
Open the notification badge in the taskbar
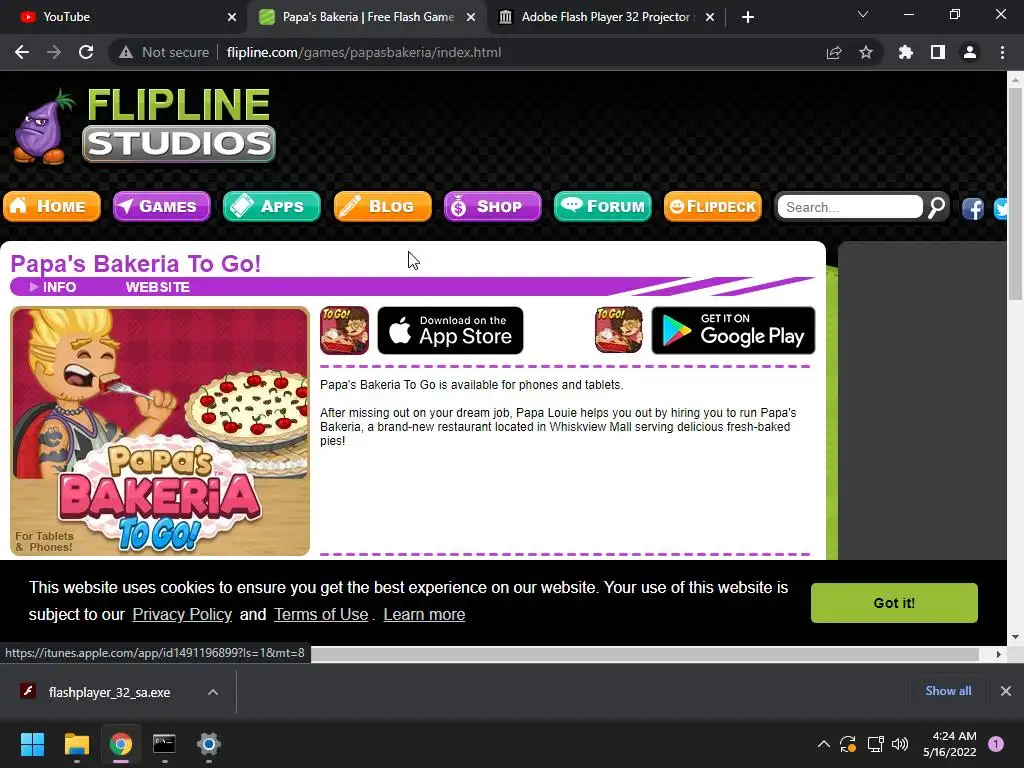coord(996,744)
